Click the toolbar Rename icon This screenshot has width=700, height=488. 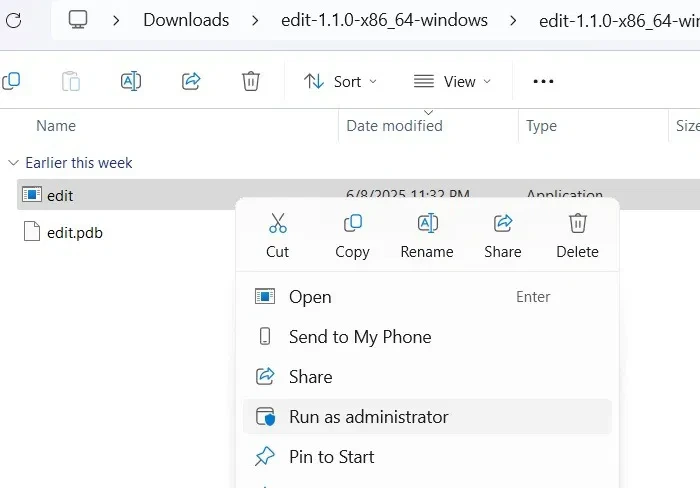tap(131, 81)
